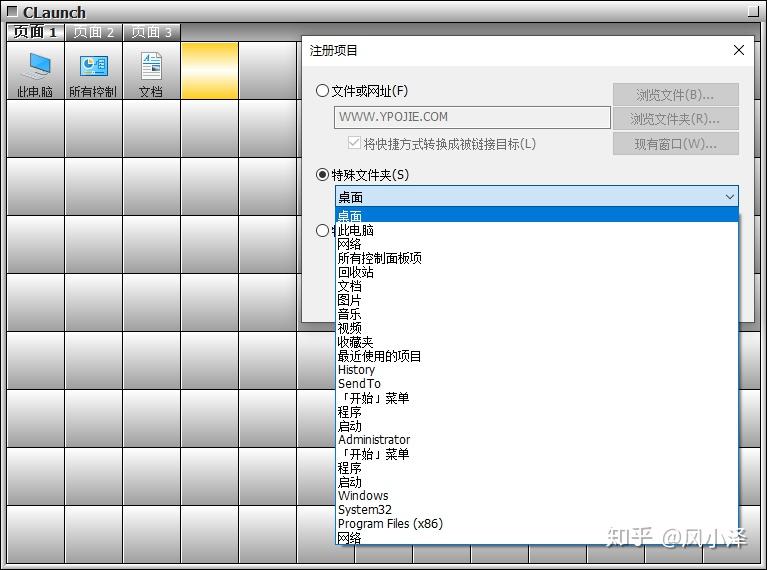This screenshot has width=767, height=570.
Task: Open the 此电脑 launcher icon
Action: (35, 70)
